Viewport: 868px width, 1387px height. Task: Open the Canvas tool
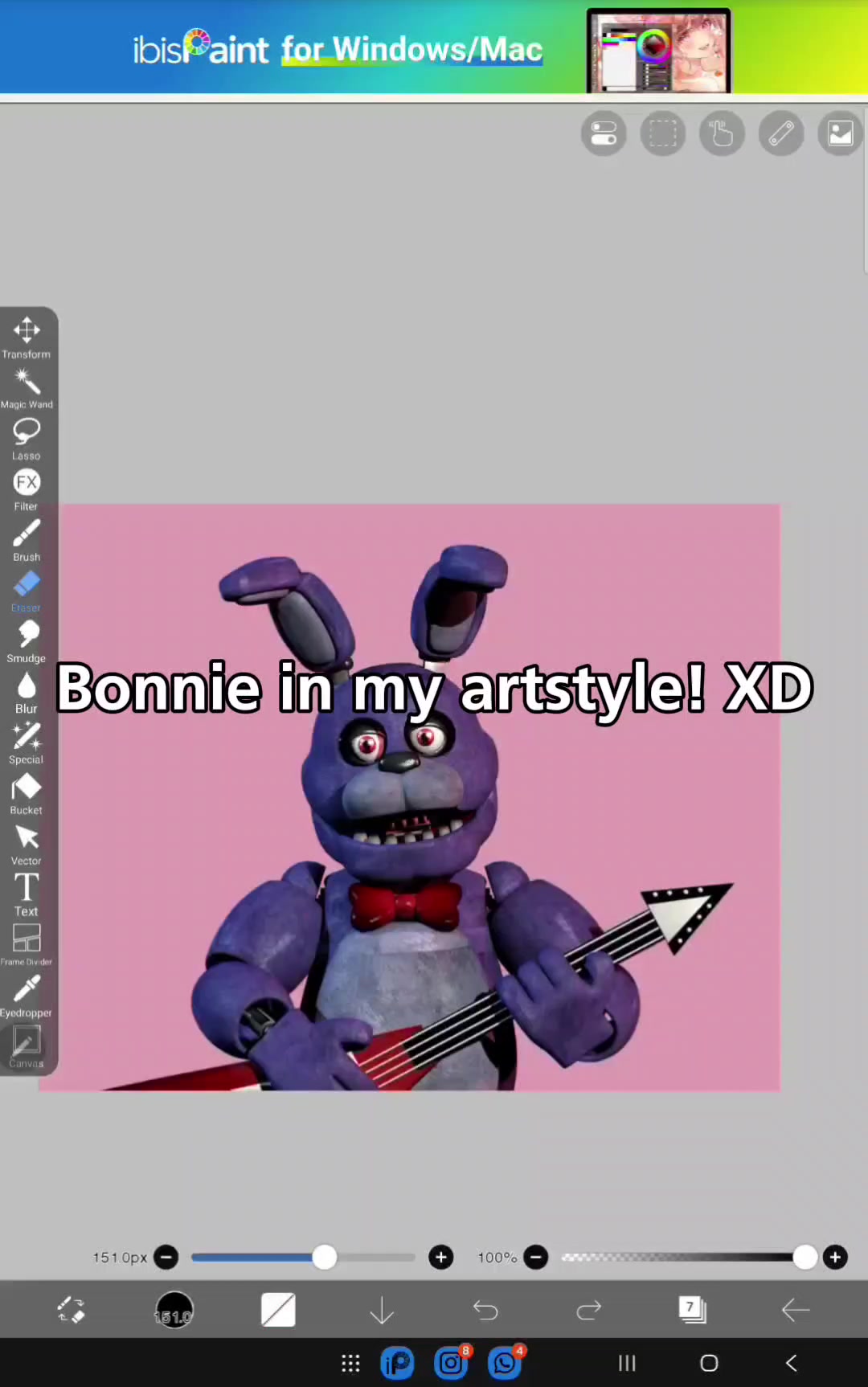pyautogui.click(x=27, y=1046)
